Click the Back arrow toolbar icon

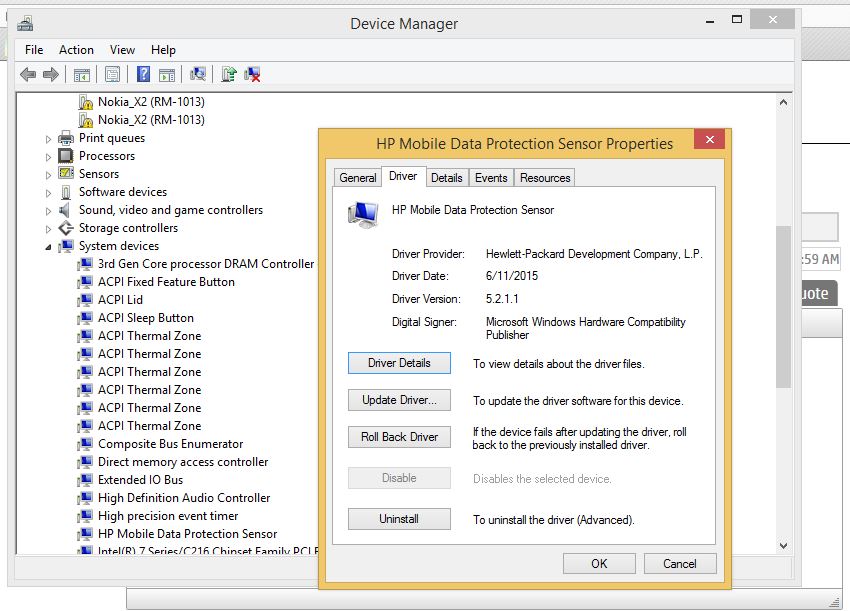28,74
